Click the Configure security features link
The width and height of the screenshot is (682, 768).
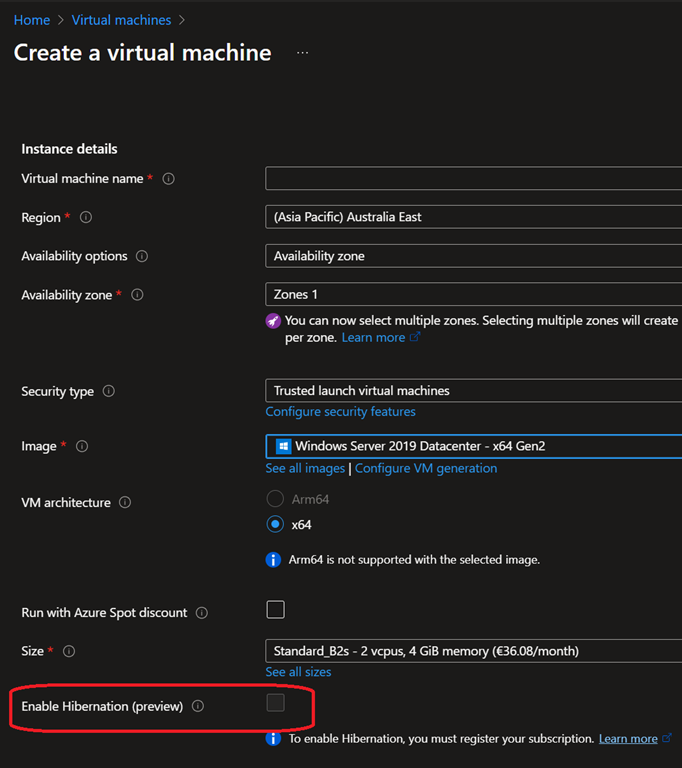(x=340, y=412)
